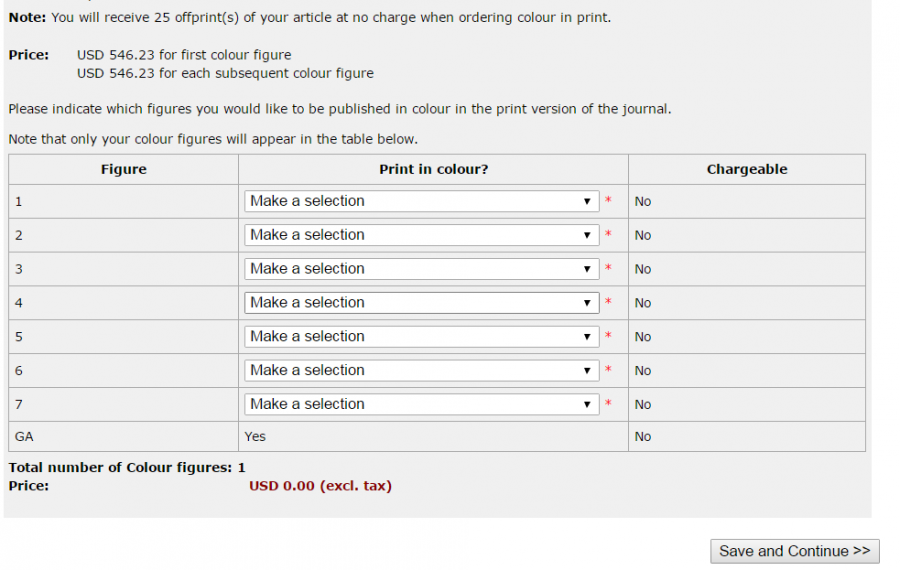Open the Figure 1 colour selection dropdown
The image size is (900, 570).
click(x=421, y=201)
